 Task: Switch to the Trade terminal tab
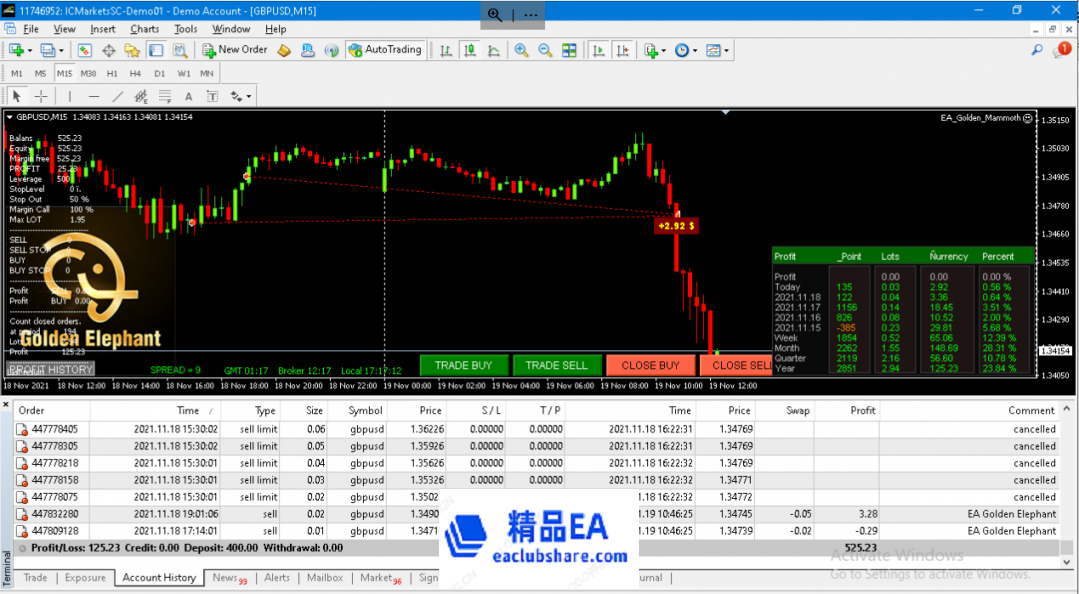(35, 577)
